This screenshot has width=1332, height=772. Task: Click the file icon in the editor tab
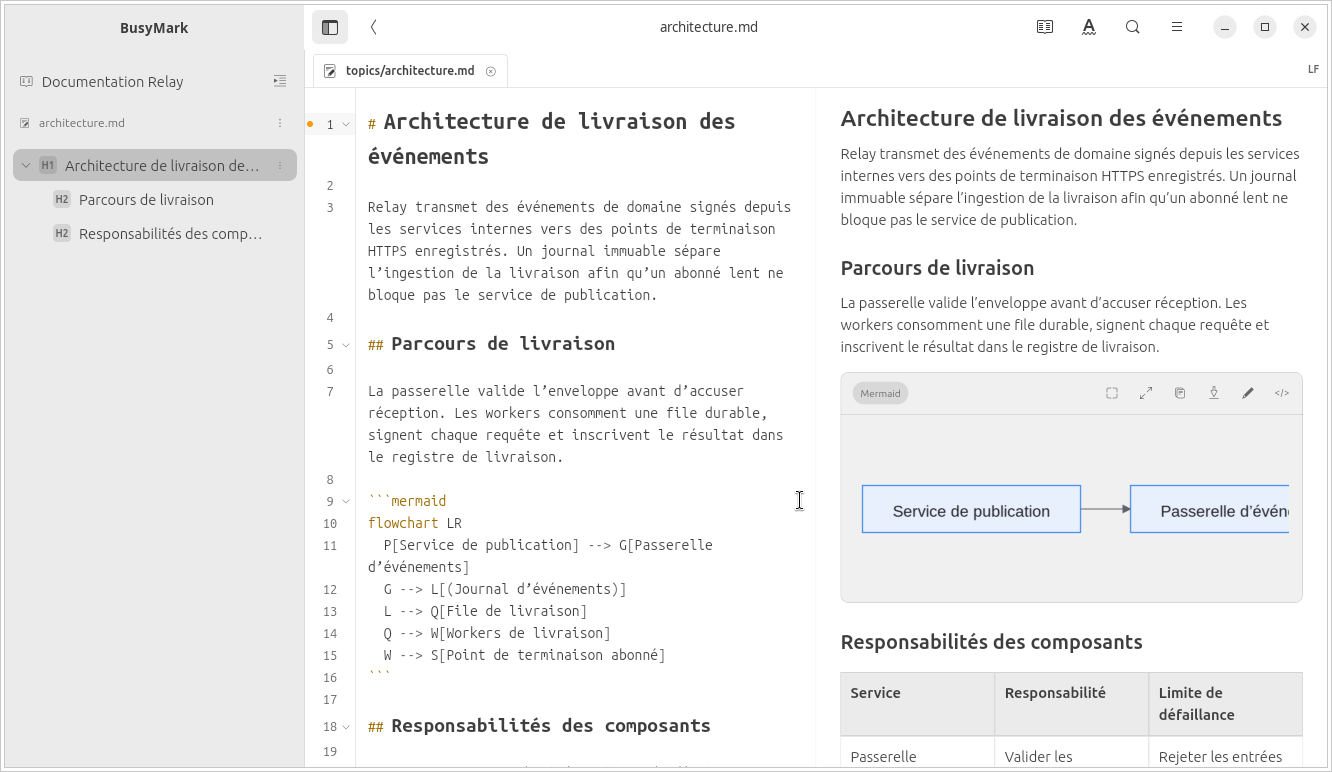point(330,71)
